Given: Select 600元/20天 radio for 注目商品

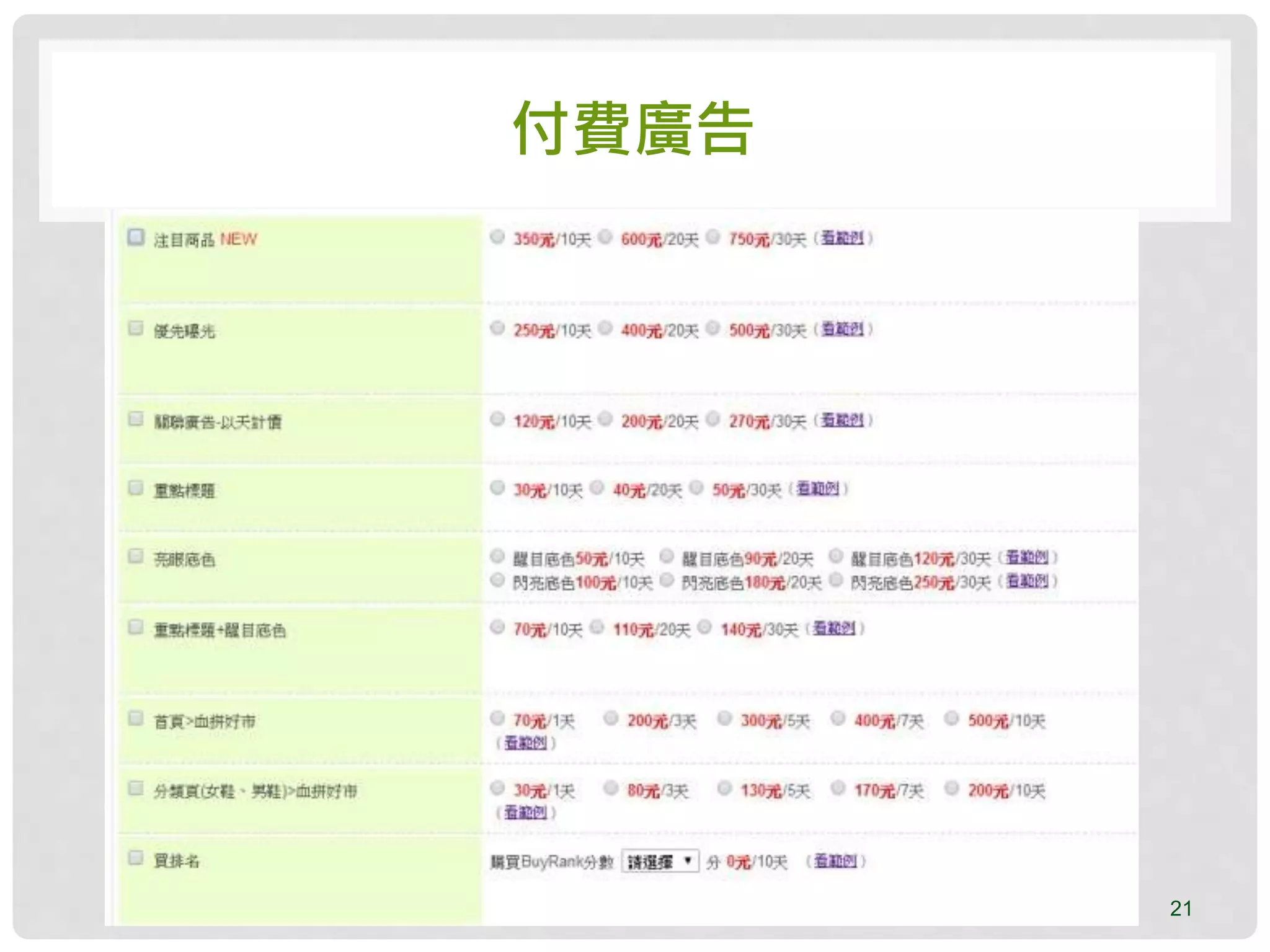Looking at the screenshot, I should [x=605, y=237].
